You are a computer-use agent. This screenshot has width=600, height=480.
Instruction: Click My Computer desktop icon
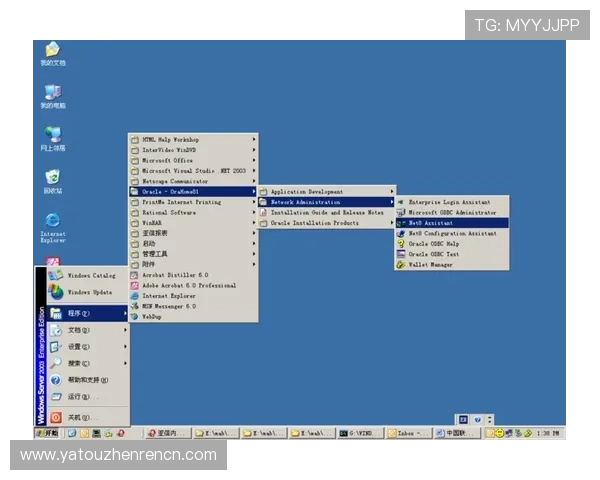point(52,93)
